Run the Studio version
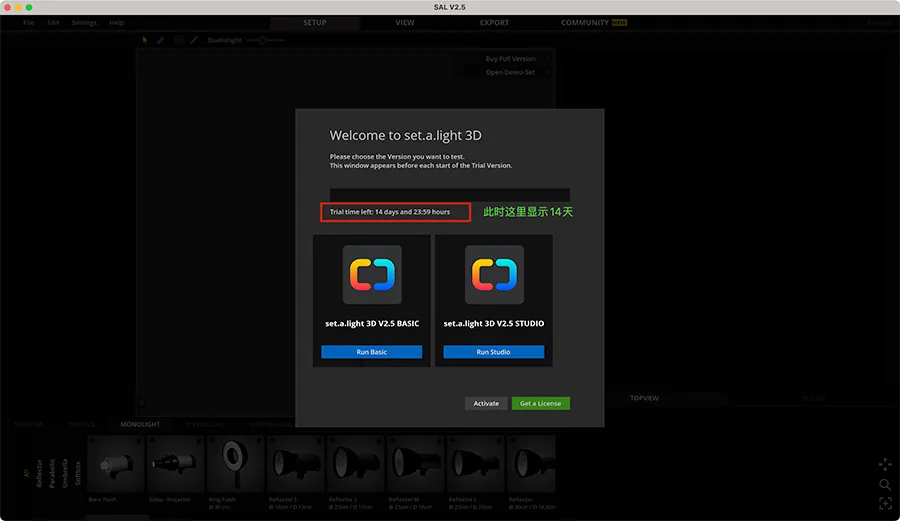Viewport: 900px width, 521px height. click(x=494, y=352)
